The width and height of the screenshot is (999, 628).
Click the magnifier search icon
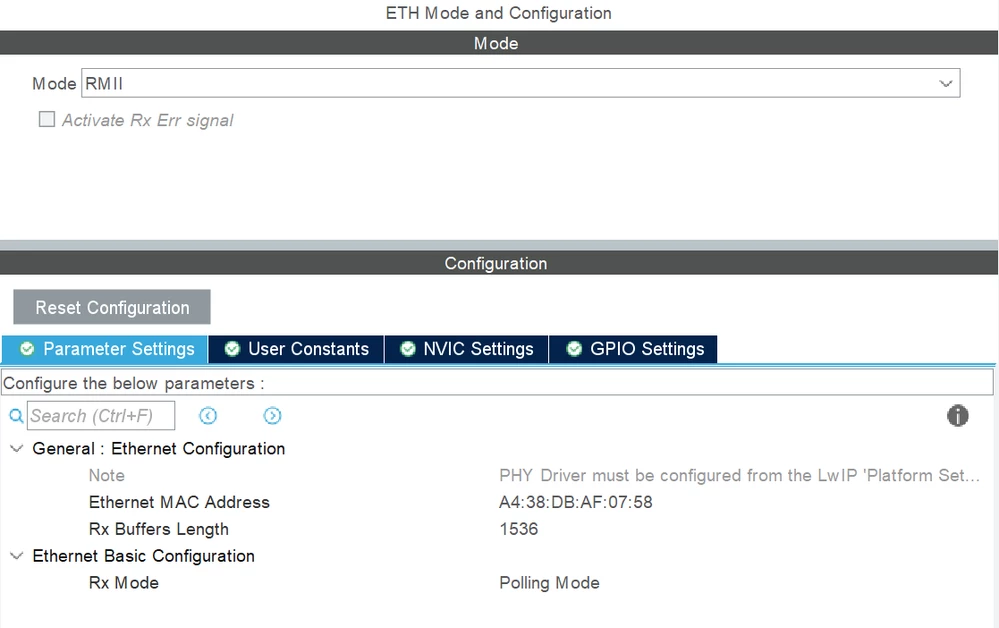pos(16,417)
